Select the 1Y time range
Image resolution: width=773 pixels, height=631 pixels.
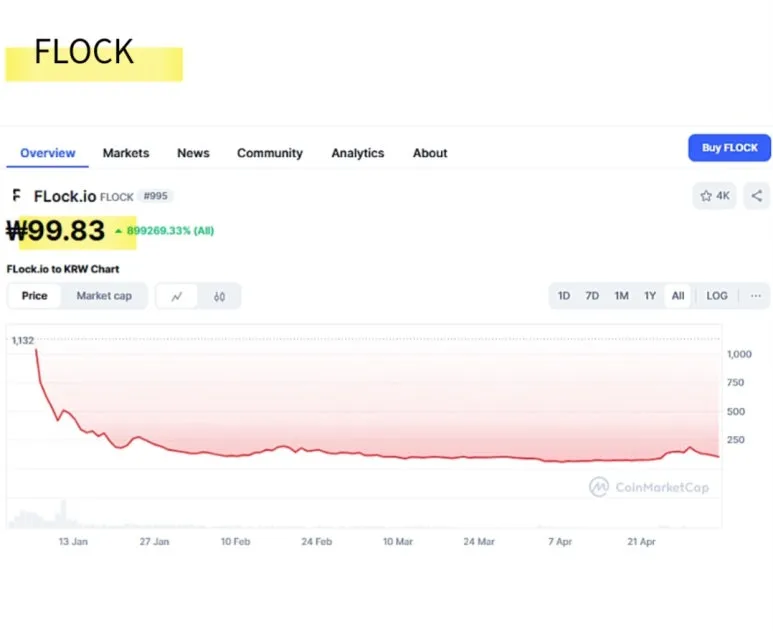pyautogui.click(x=650, y=296)
